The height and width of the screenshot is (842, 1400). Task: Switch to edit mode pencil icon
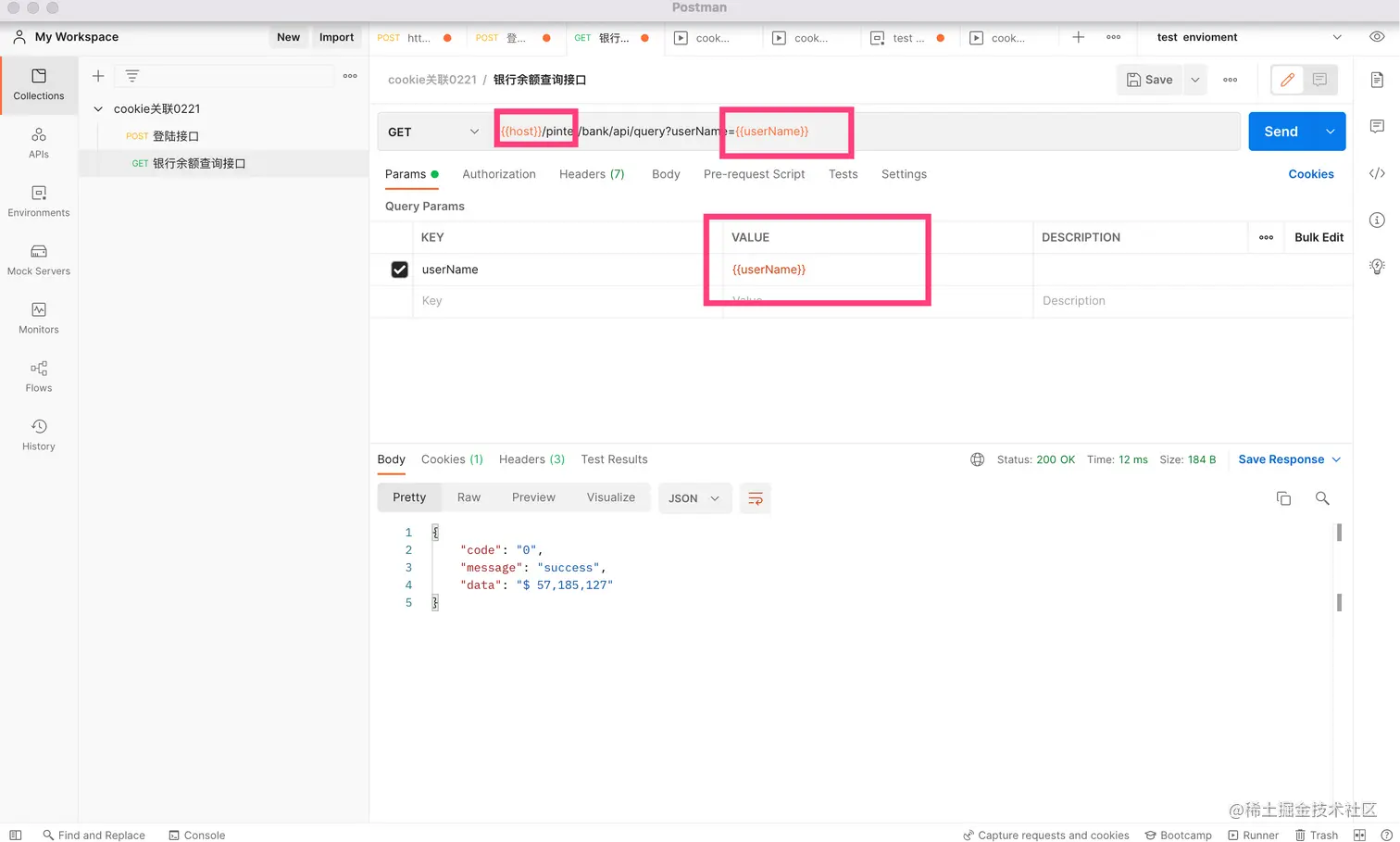click(1287, 80)
